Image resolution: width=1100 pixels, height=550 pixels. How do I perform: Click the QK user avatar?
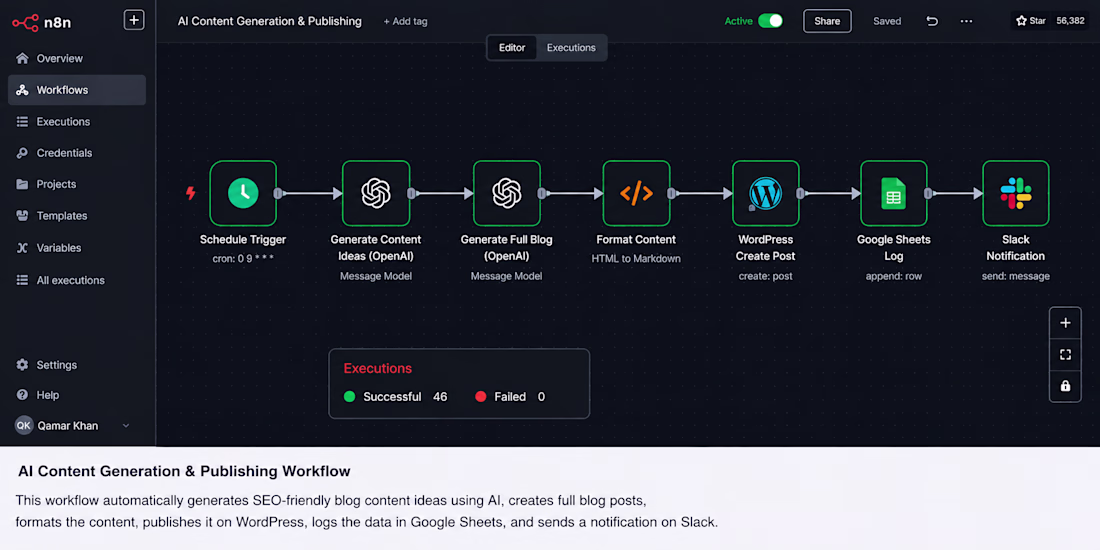tap(24, 426)
